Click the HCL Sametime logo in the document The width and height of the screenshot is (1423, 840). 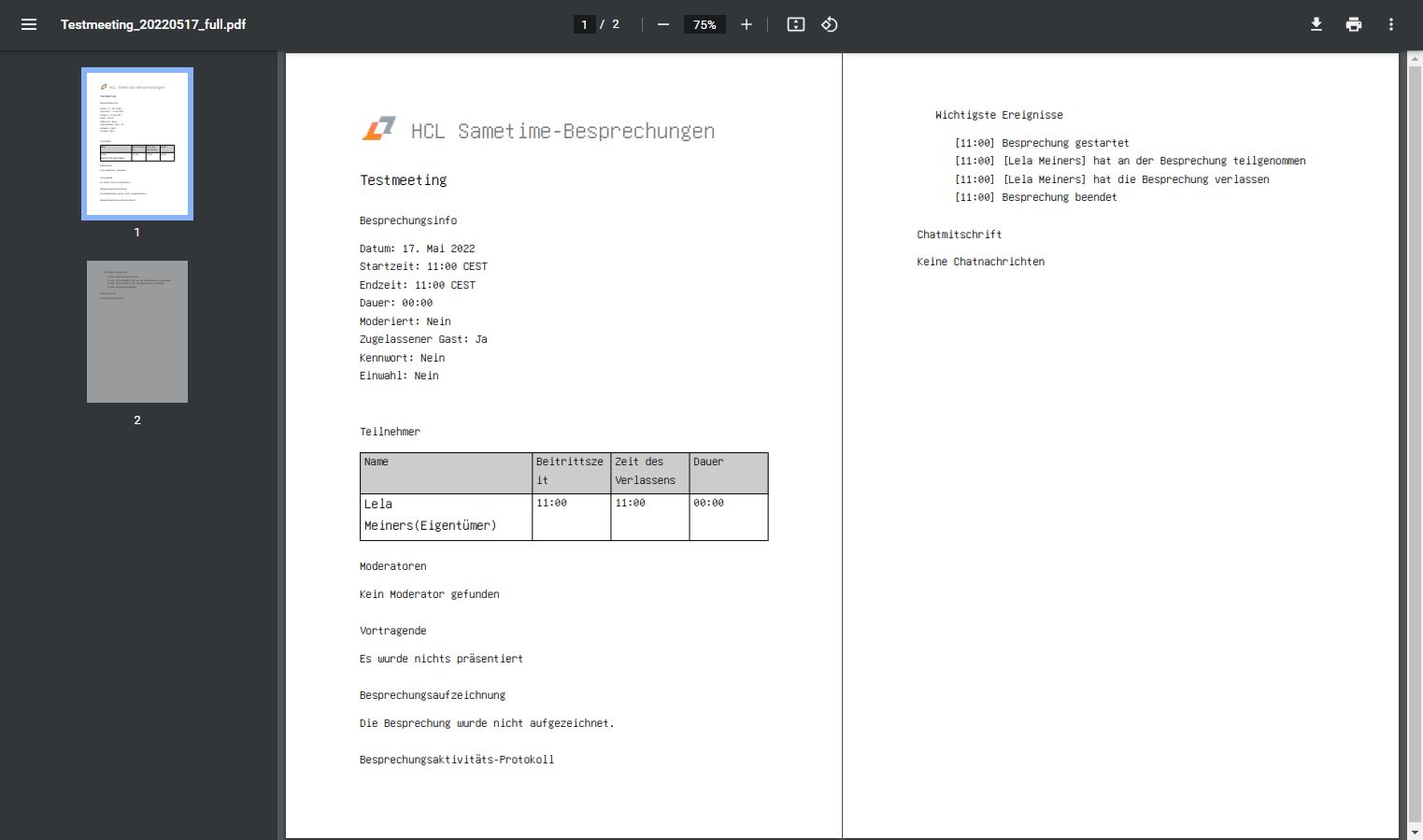(378, 129)
